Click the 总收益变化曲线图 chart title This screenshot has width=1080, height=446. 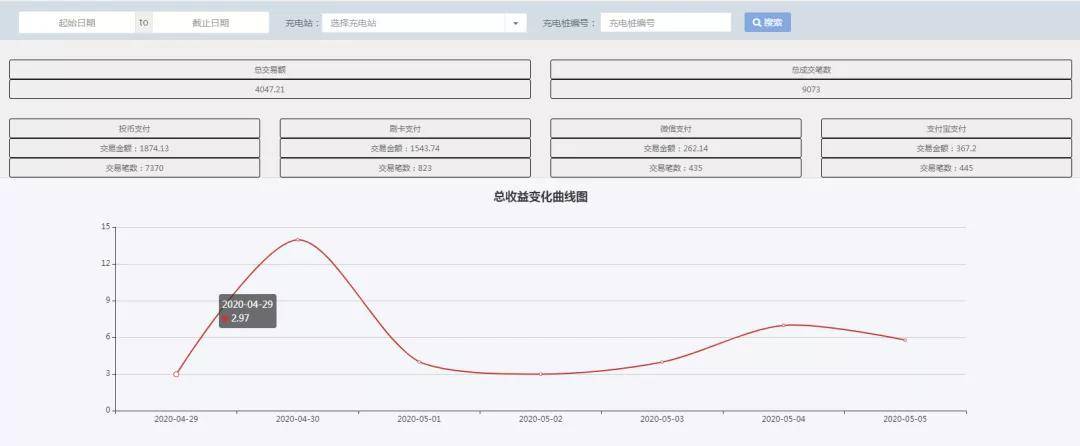541,198
